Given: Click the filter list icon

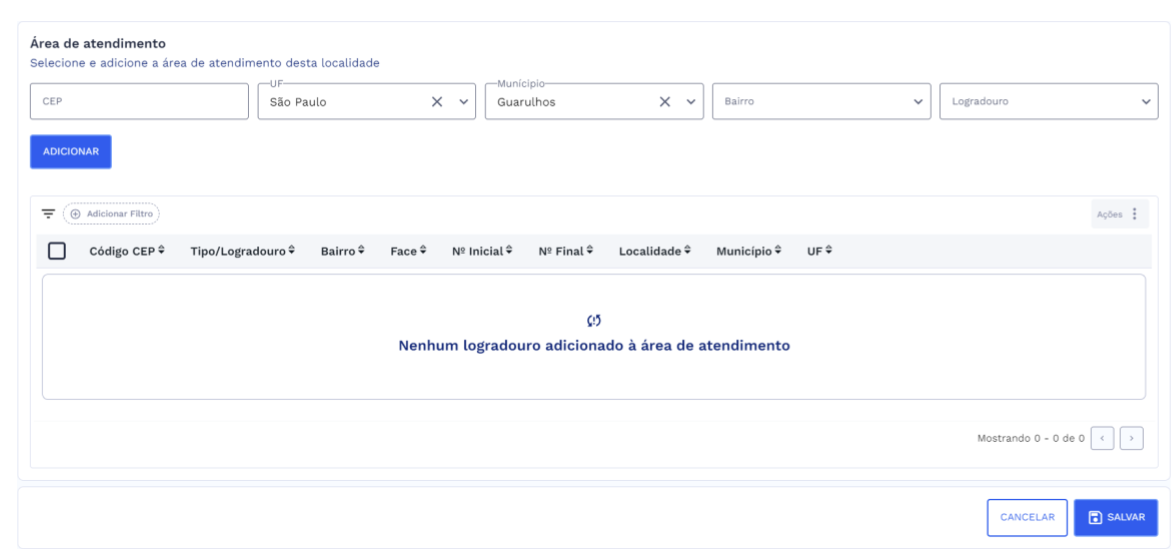Looking at the screenshot, I should [x=48, y=213].
